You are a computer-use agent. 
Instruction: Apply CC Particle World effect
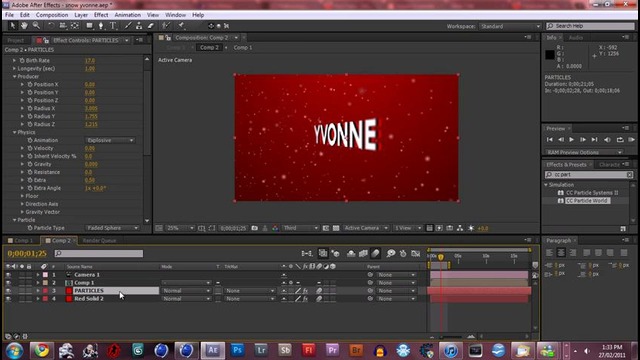point(587,201)
